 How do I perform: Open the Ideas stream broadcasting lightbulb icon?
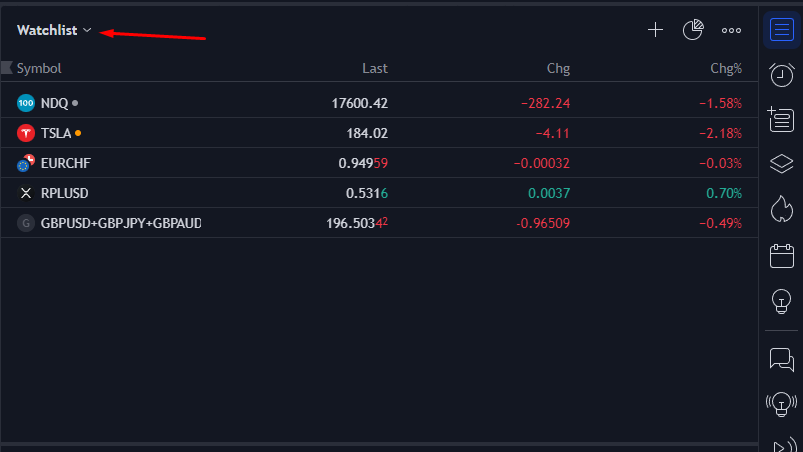click(x=781, y=404)
